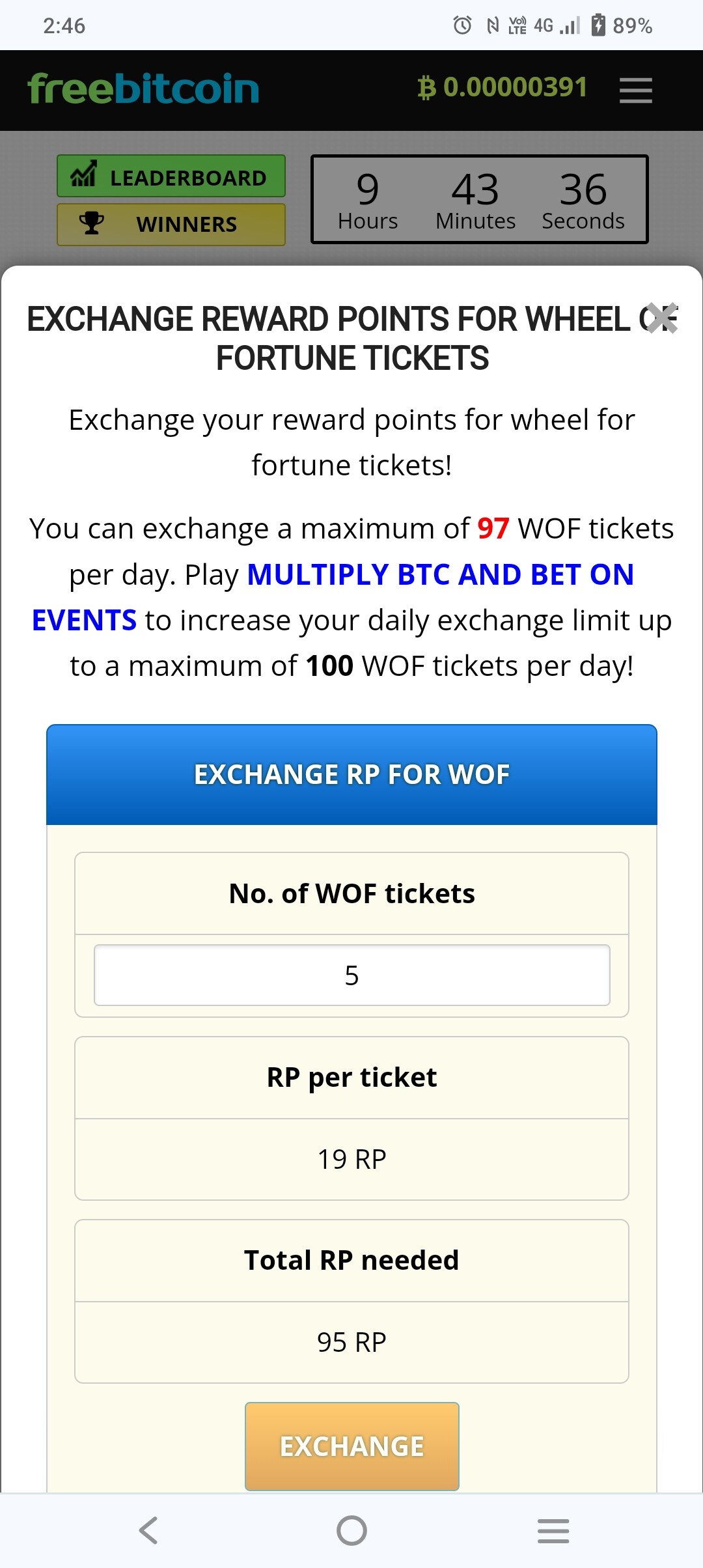Tap the alarm icon in status bar
Image resolution: width=703 pixels, height=1568 pixels.
[462, 25]
